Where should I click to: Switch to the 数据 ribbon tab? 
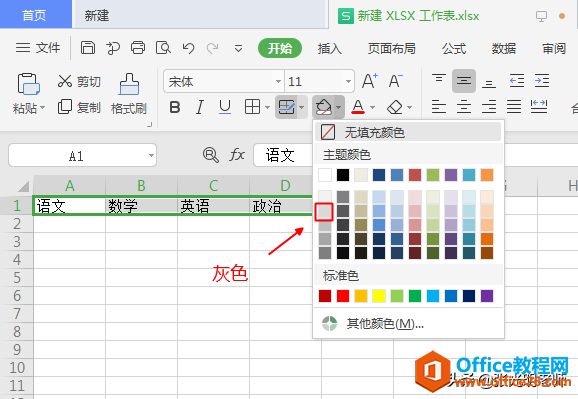coord(504,48)
